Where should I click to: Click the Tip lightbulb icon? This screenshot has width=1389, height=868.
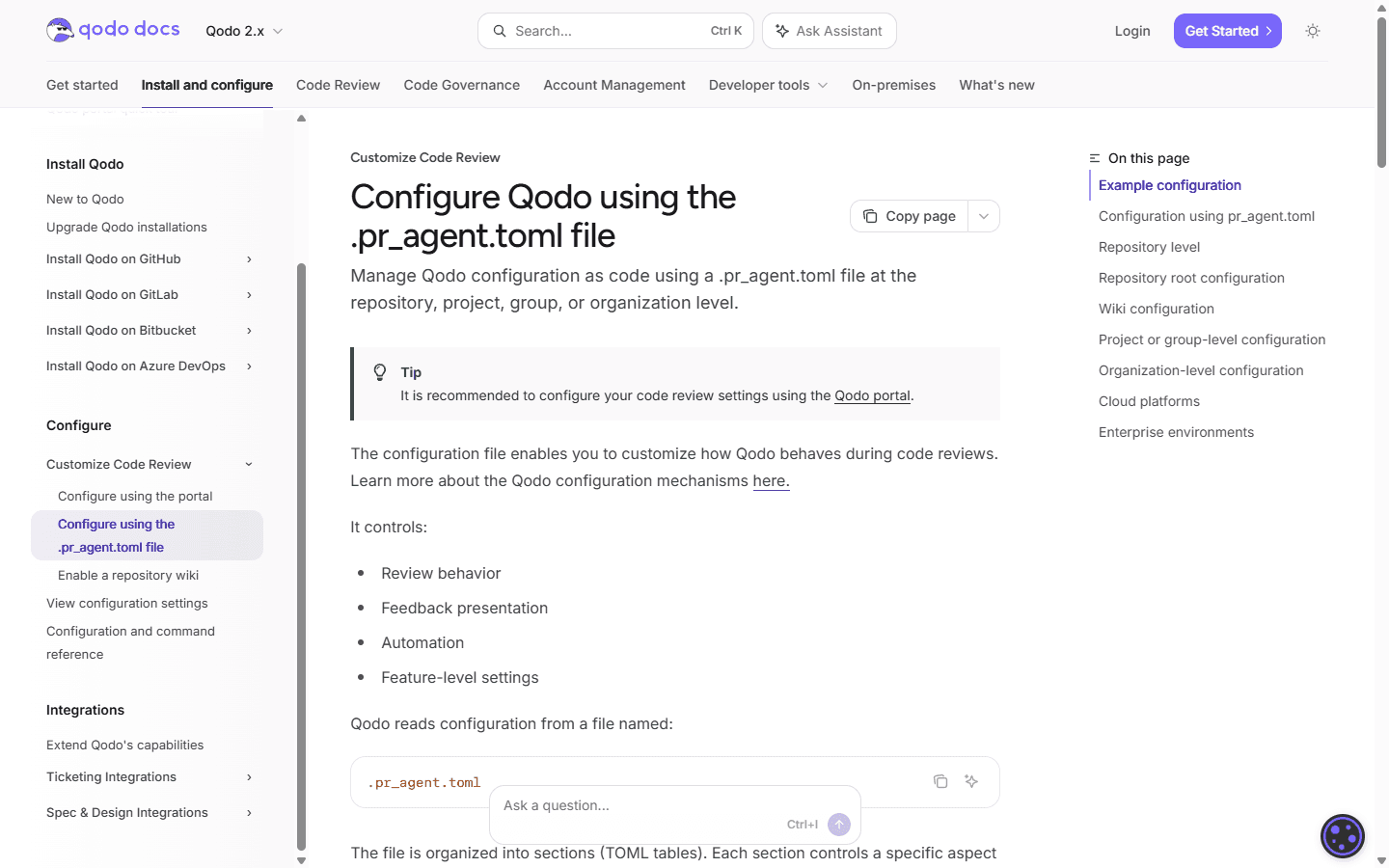tap(380, 372)
